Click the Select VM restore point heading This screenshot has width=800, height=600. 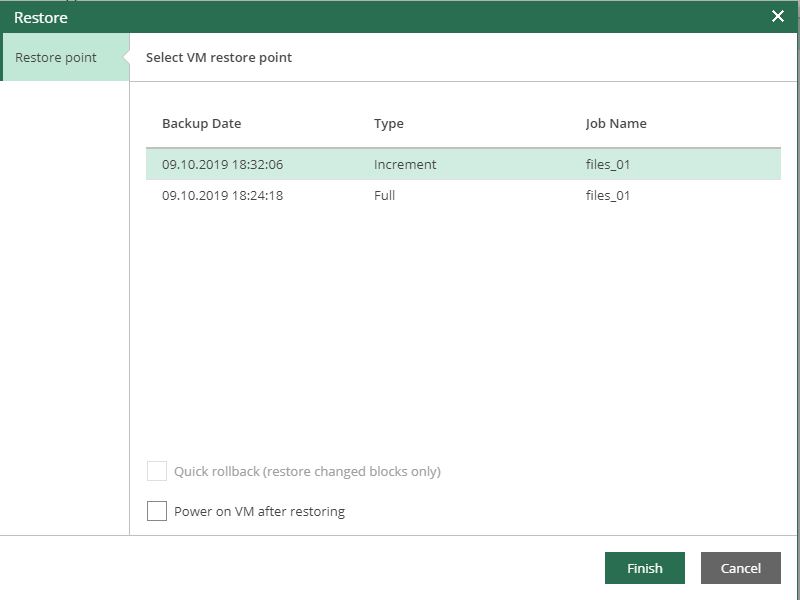(x=219, y=57)
